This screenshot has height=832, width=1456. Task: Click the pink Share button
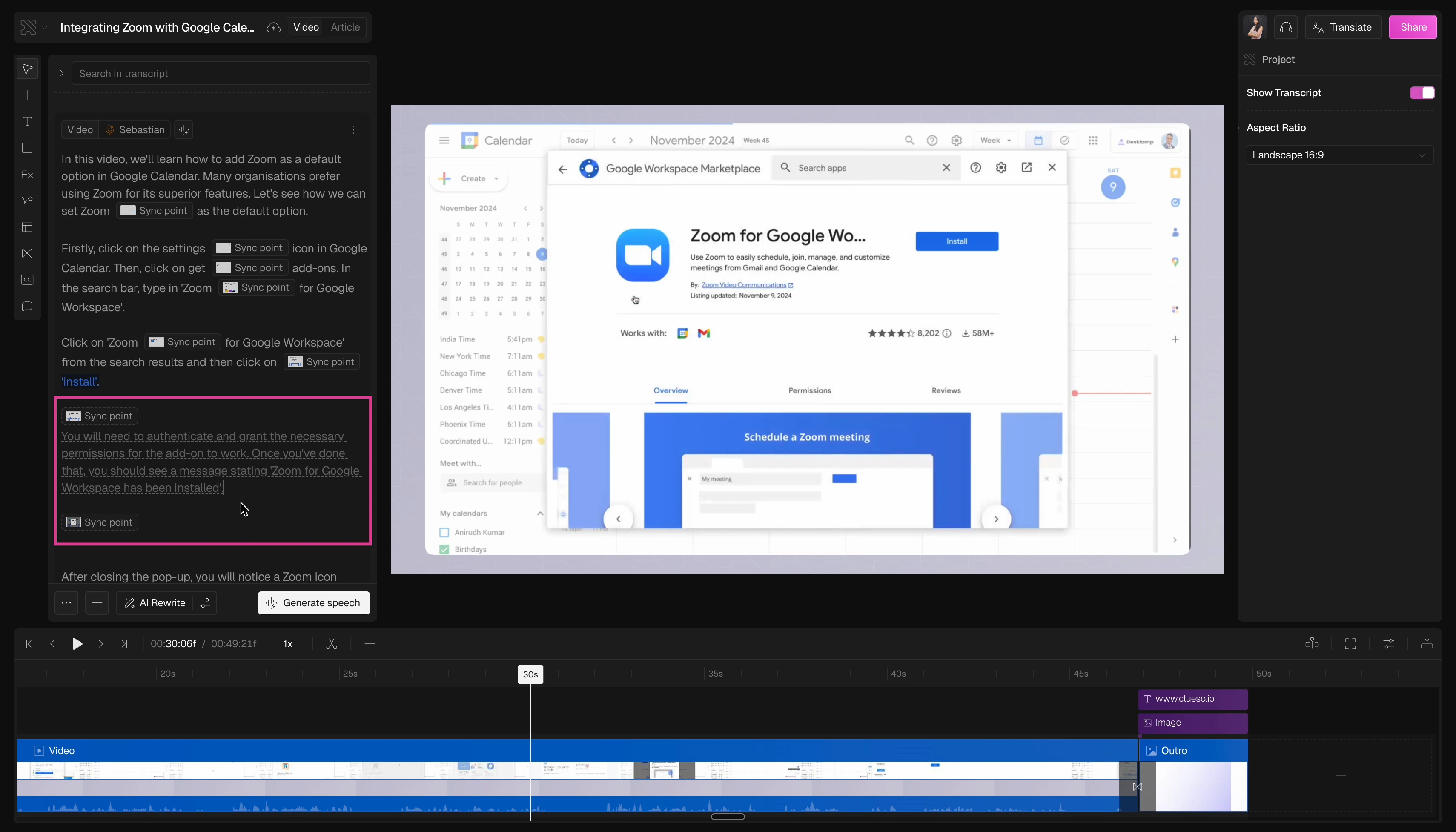click(1413, 27)
